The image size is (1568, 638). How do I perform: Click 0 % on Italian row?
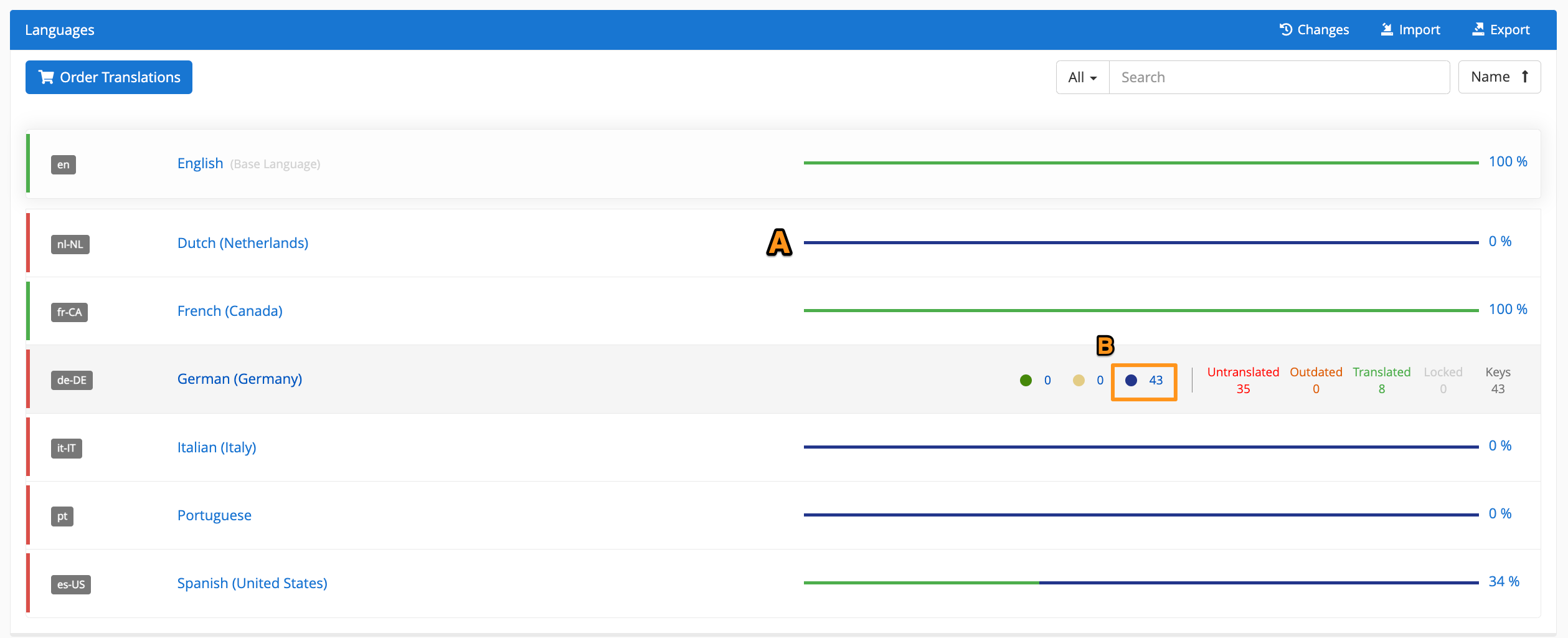[x=1500, y=446]
